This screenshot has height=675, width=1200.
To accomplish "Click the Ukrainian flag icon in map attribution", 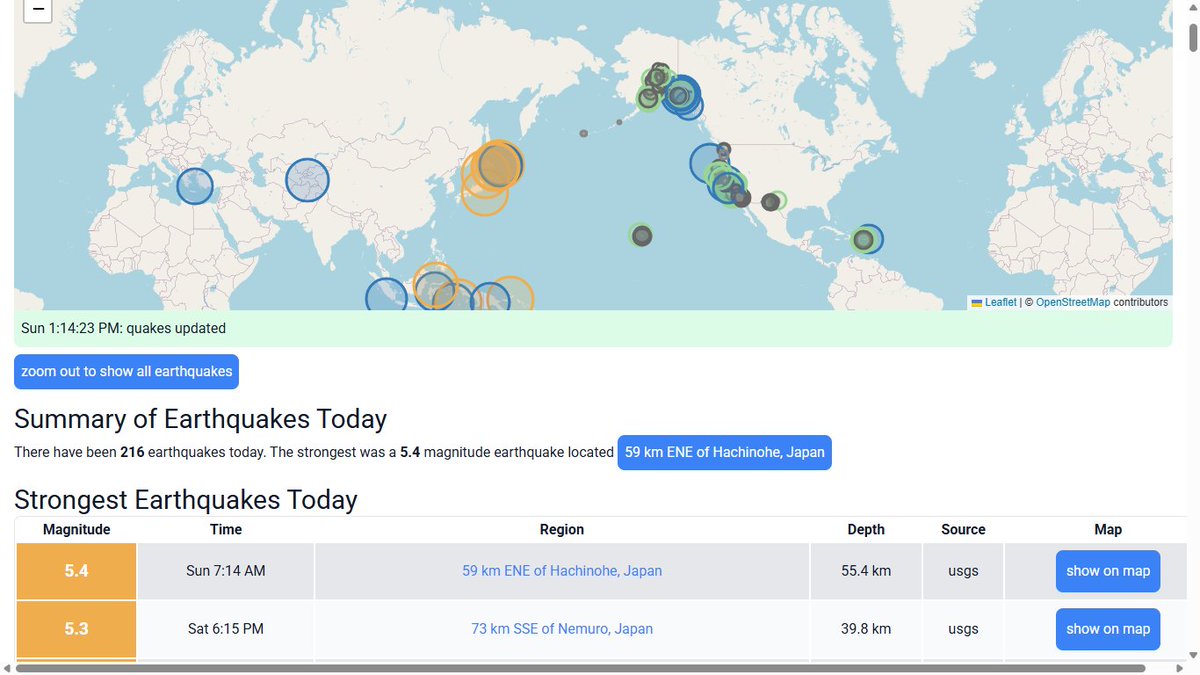I will pos(976,302).
